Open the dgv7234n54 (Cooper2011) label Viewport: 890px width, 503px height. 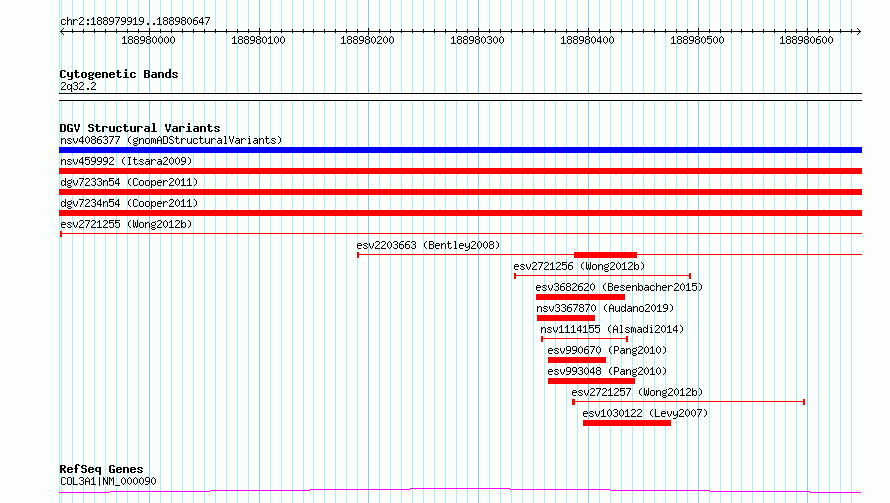[129, 203]
